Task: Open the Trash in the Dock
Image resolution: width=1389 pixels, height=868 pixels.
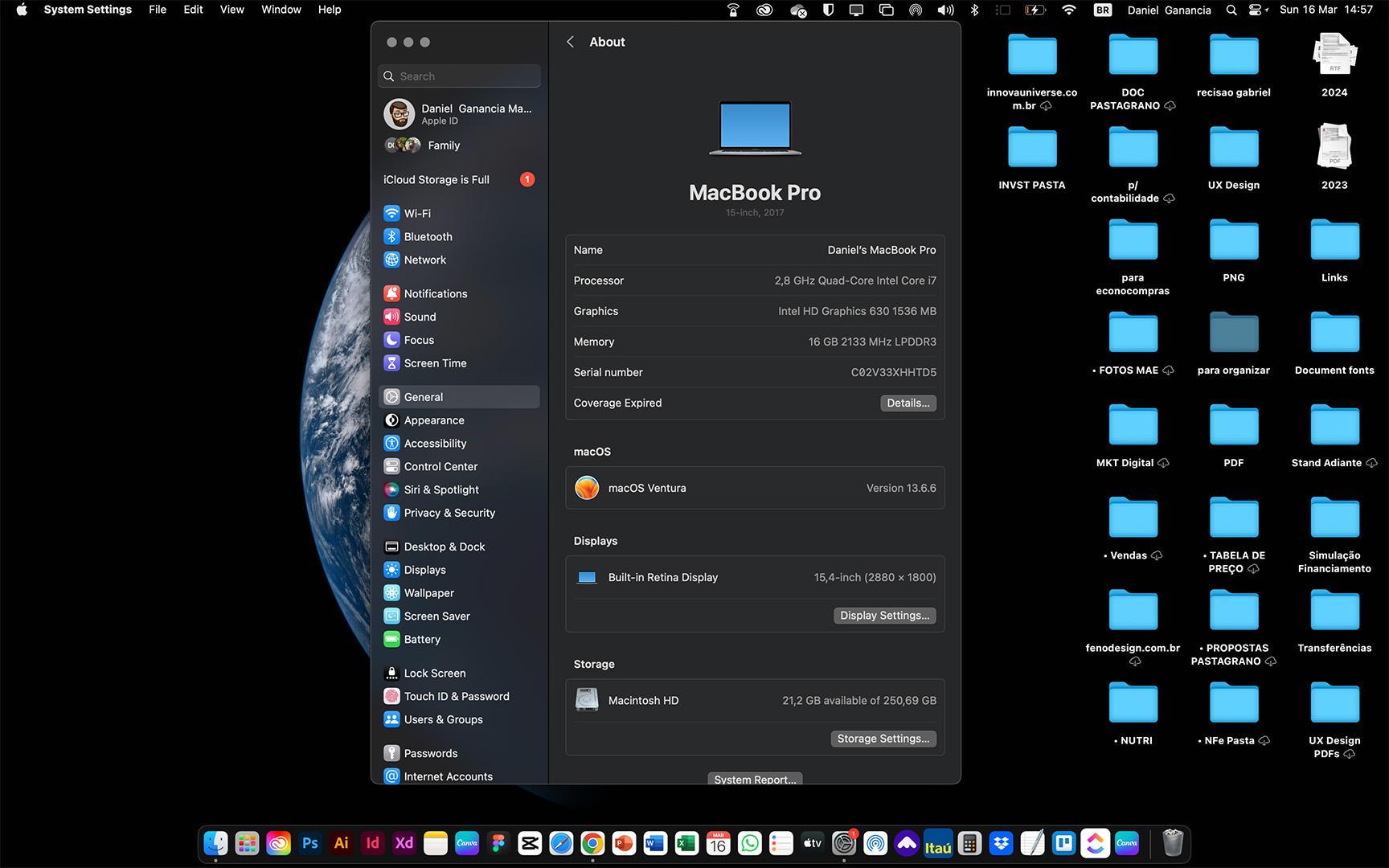Action: pyautogui.click(x=1173, y=843)
